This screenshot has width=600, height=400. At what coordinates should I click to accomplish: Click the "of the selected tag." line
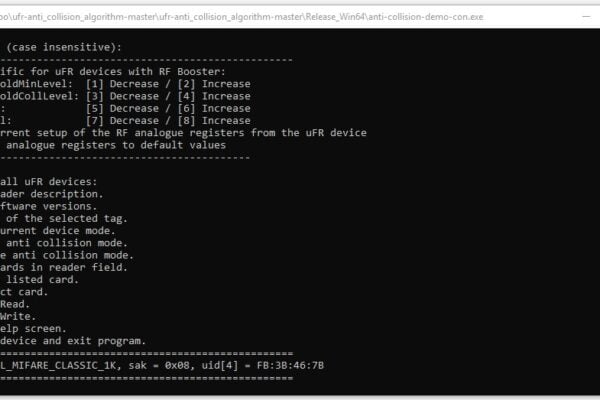coord(67,219)
